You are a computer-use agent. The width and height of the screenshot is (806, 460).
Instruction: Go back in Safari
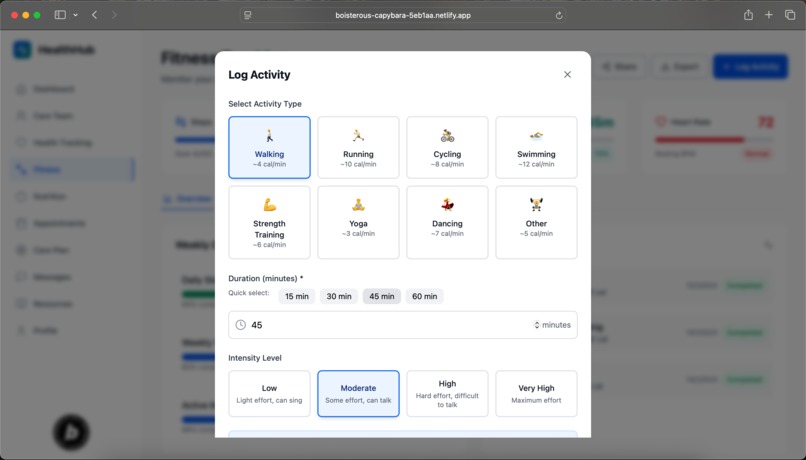[95, 15]
